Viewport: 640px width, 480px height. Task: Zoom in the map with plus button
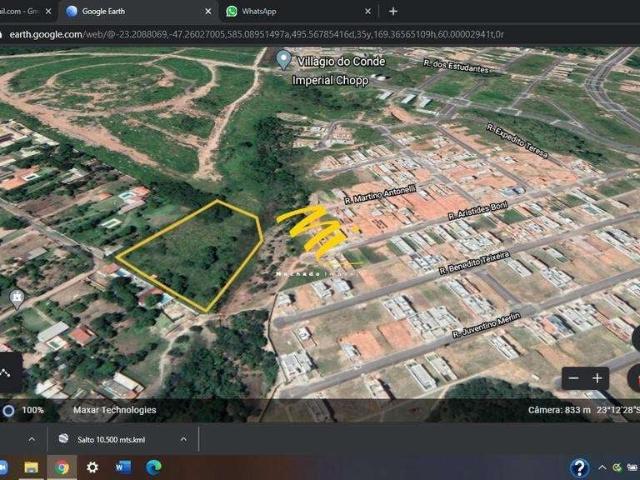(x=597, y=378)
